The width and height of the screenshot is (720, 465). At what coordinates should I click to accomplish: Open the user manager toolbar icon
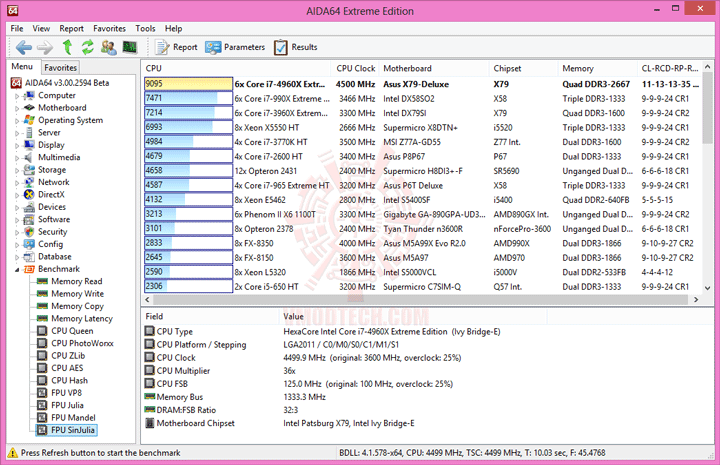tap(109, 47)
